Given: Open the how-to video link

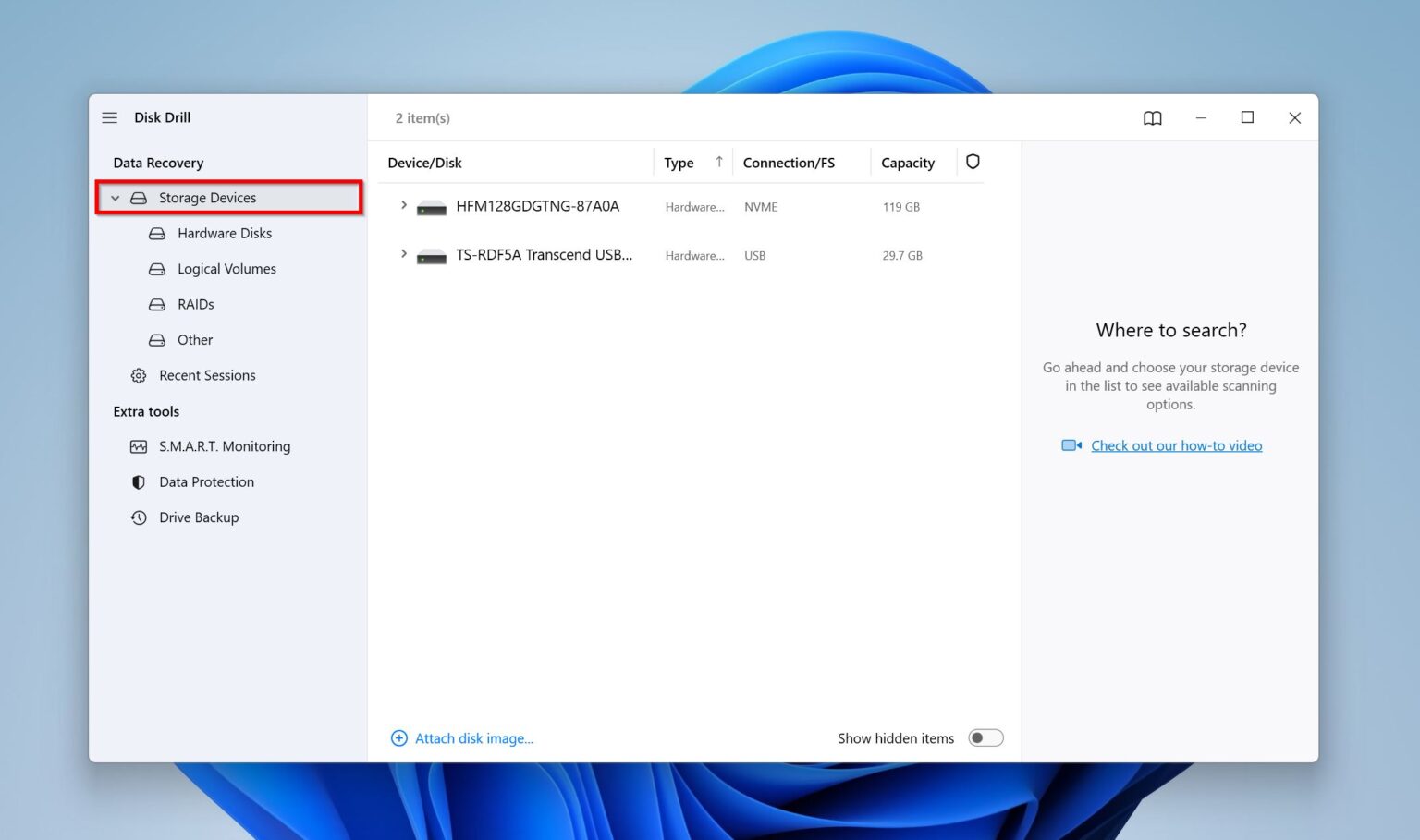Looking at the screenshot, I should [x=1176, y=445].
